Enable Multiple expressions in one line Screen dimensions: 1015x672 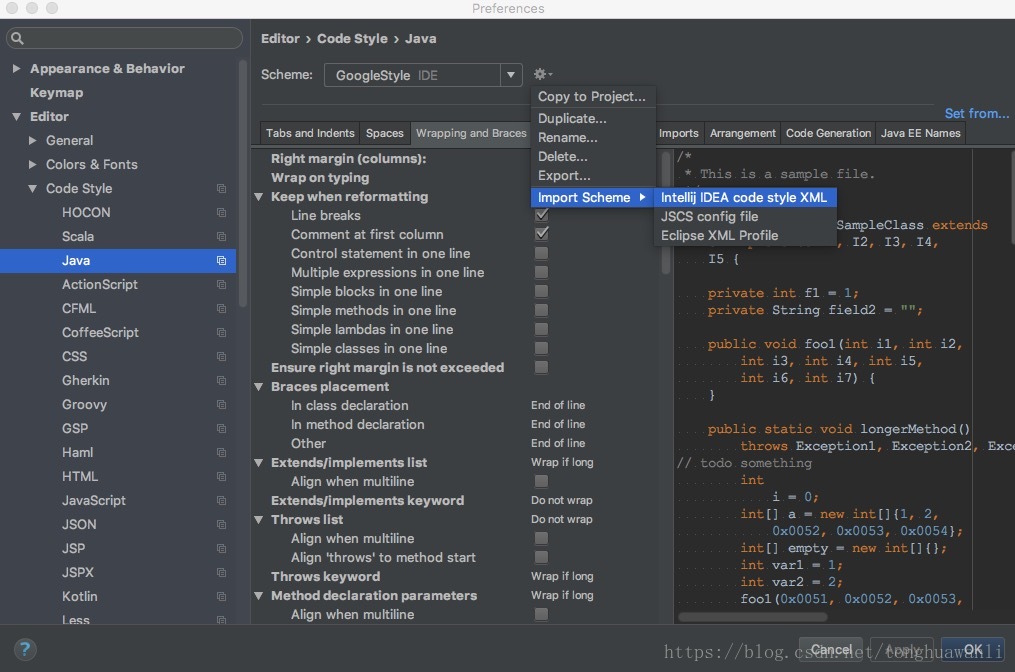pos(542,272)
